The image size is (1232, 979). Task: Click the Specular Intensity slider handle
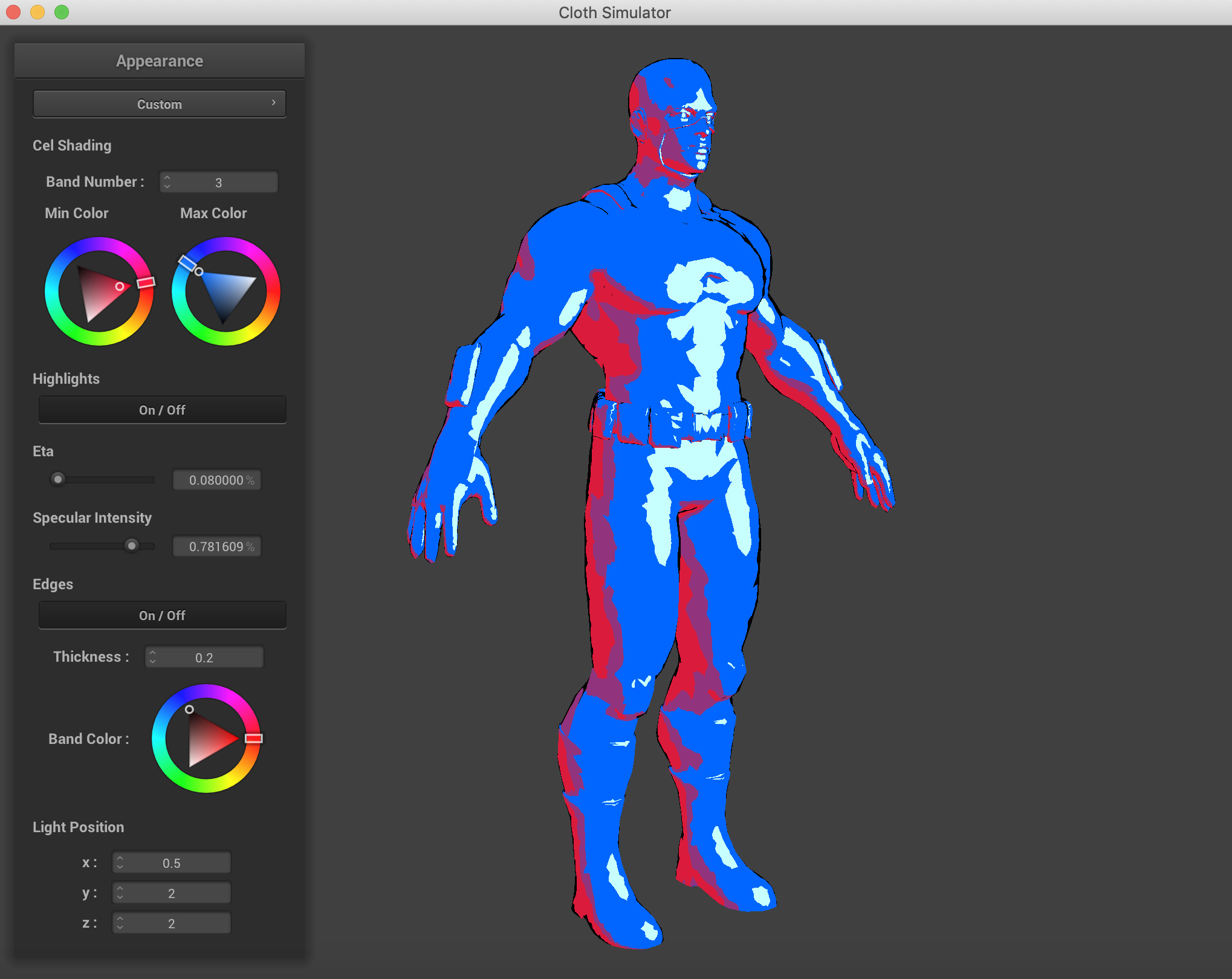tap(132, 546)
